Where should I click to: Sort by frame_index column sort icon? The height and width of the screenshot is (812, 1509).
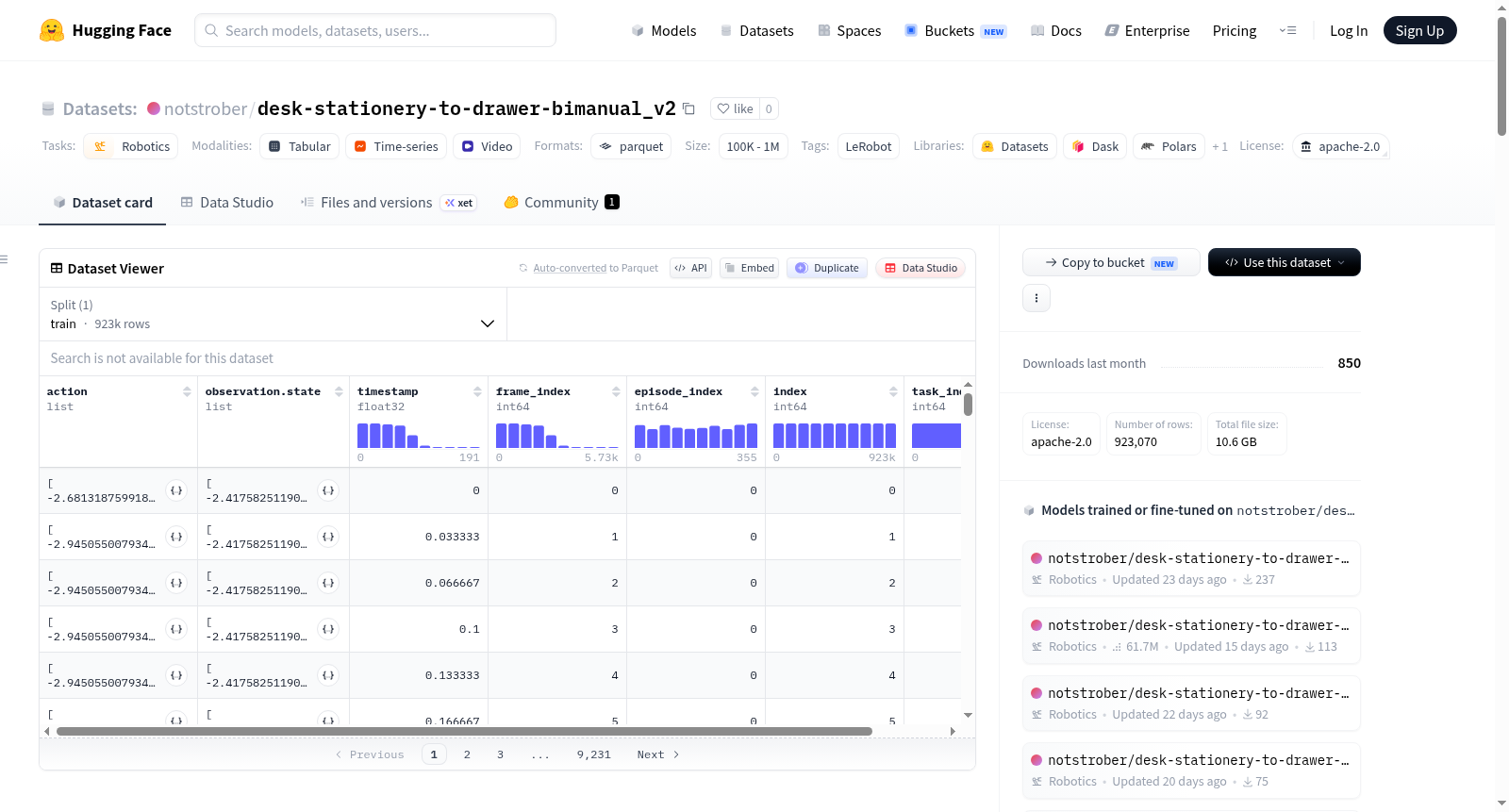tap(616, 391)
